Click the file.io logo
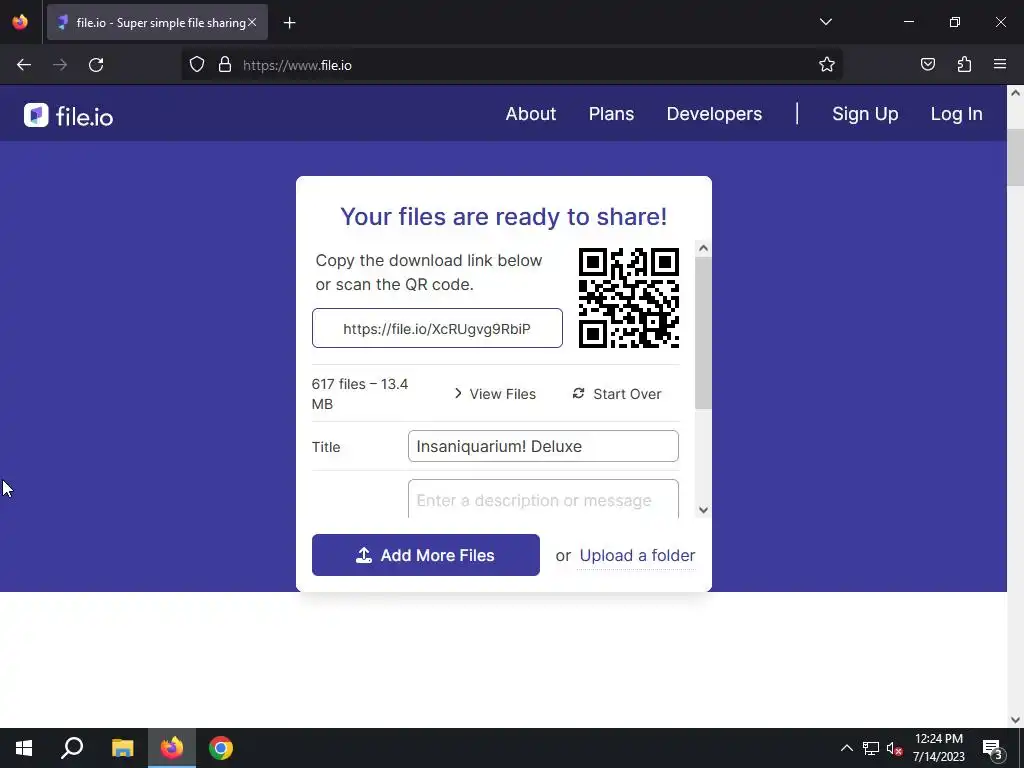1024x768 pixels. coord(69,116)
